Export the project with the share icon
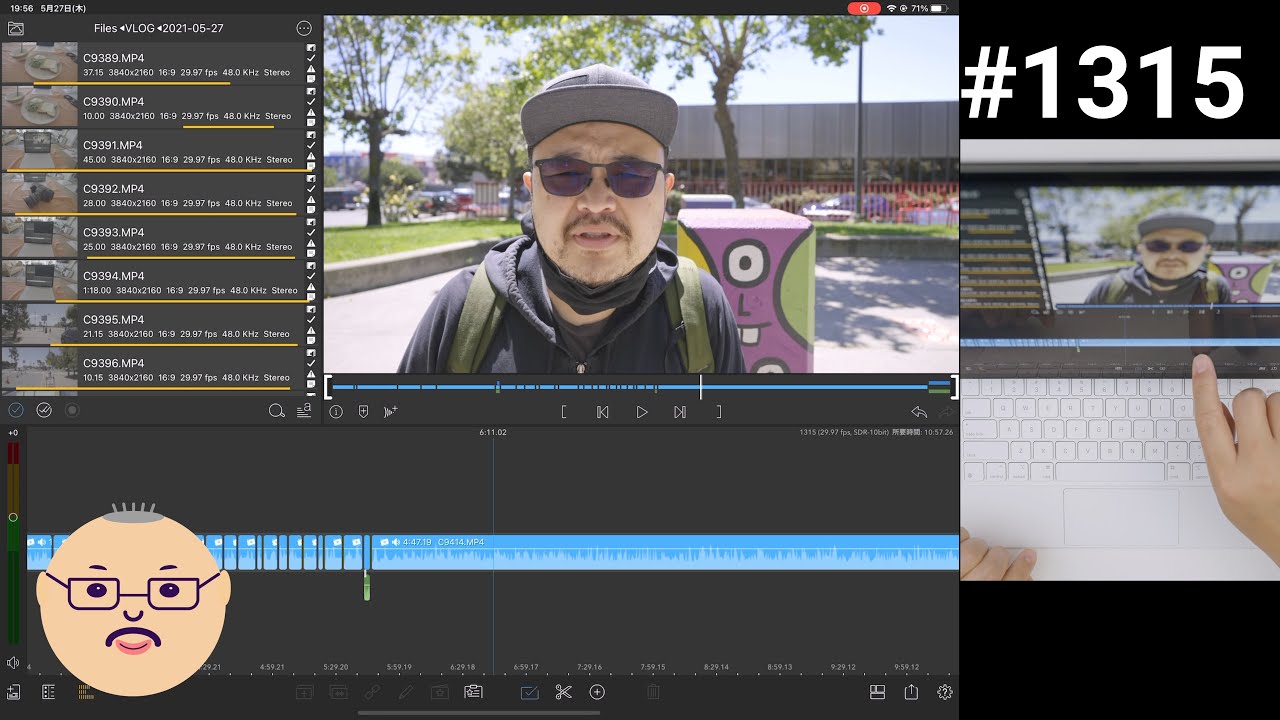Screen dimensions: 1280x720 911,692
